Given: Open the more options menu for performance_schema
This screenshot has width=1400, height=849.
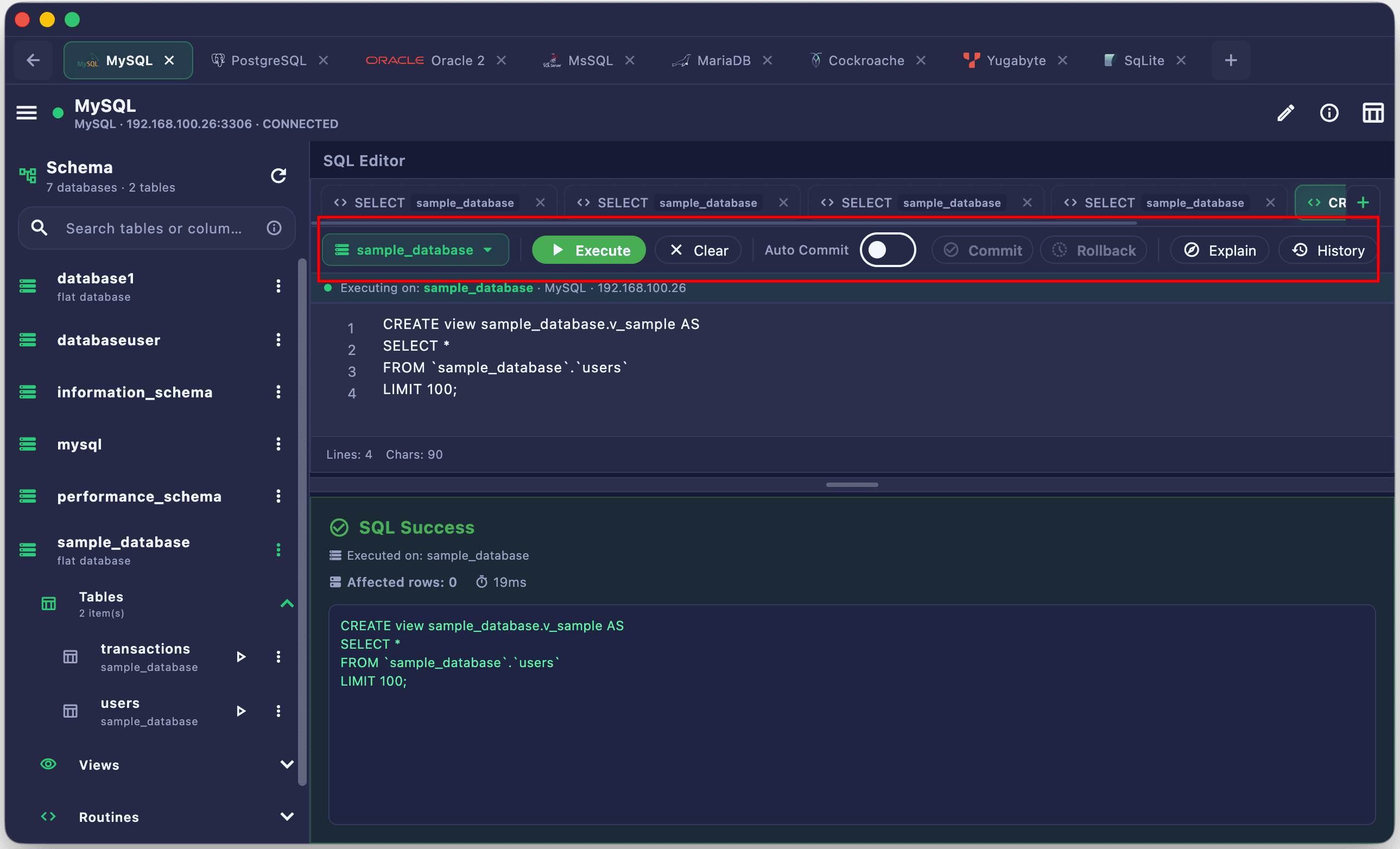Looking at the screenshot, I should (278, 497).
